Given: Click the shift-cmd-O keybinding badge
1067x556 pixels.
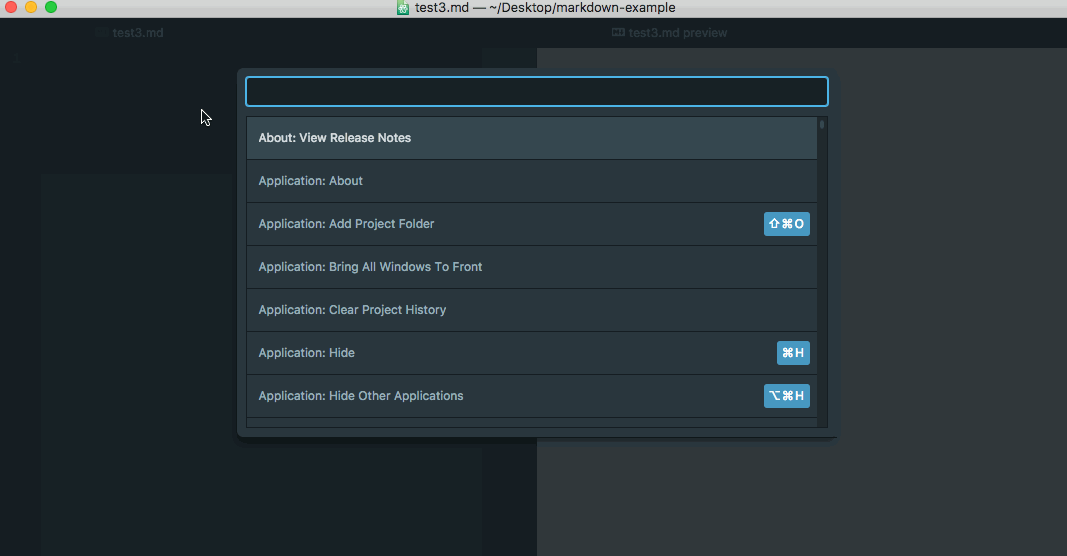Looking at the screenshot, I should (x=787, y=224).
